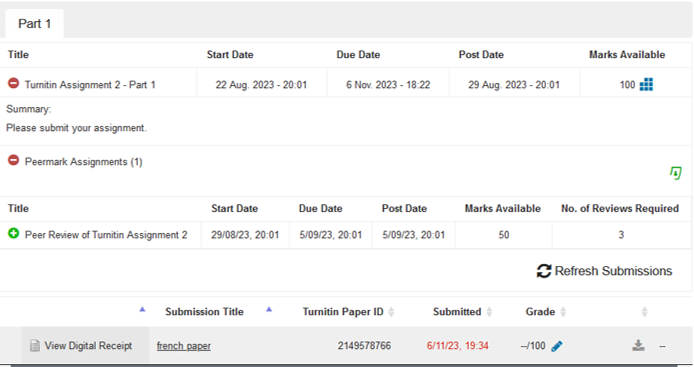Click the green Peermark launch icon
The width and height of the screenshot is (694, 367).
(675, 173)
